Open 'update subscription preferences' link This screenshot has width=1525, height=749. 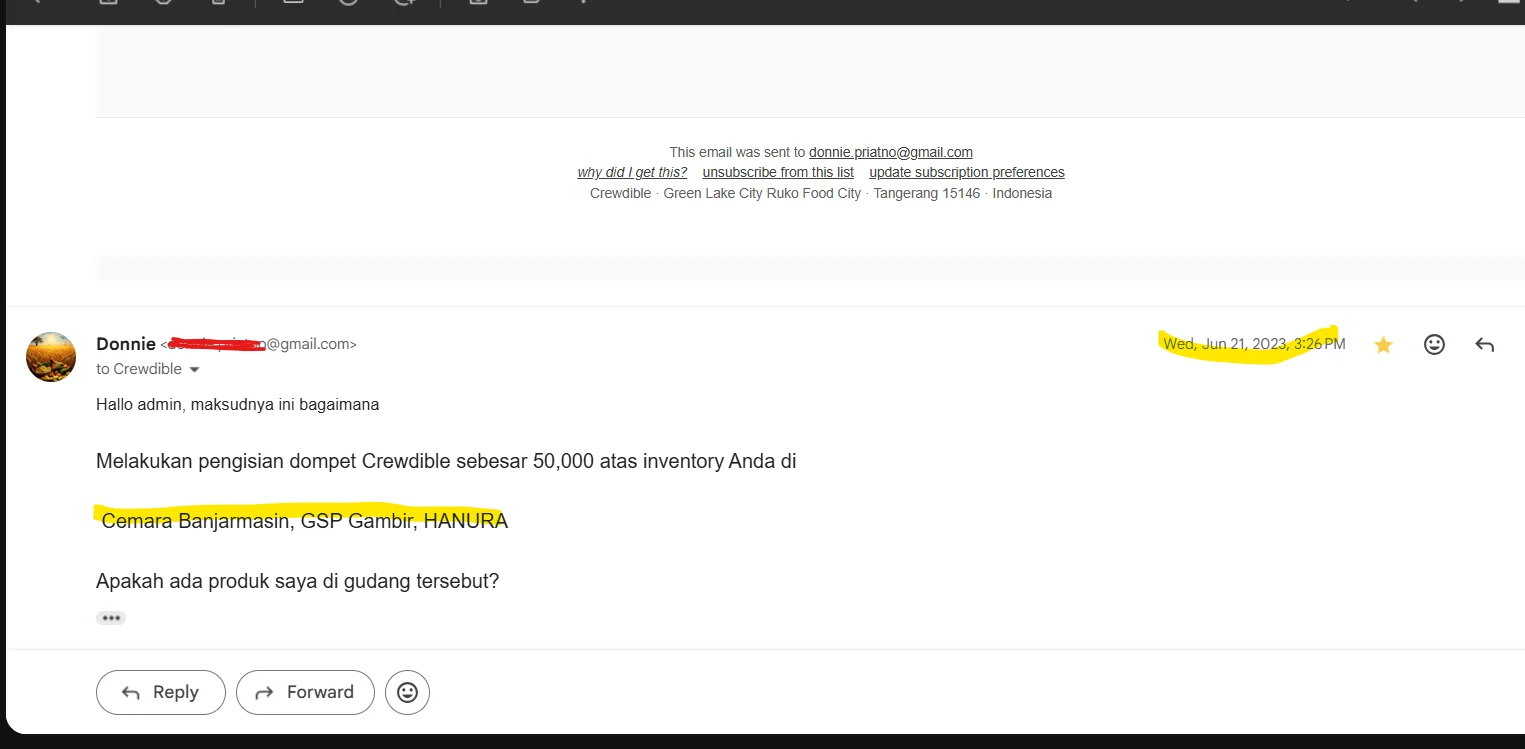(x=967, y=172)
